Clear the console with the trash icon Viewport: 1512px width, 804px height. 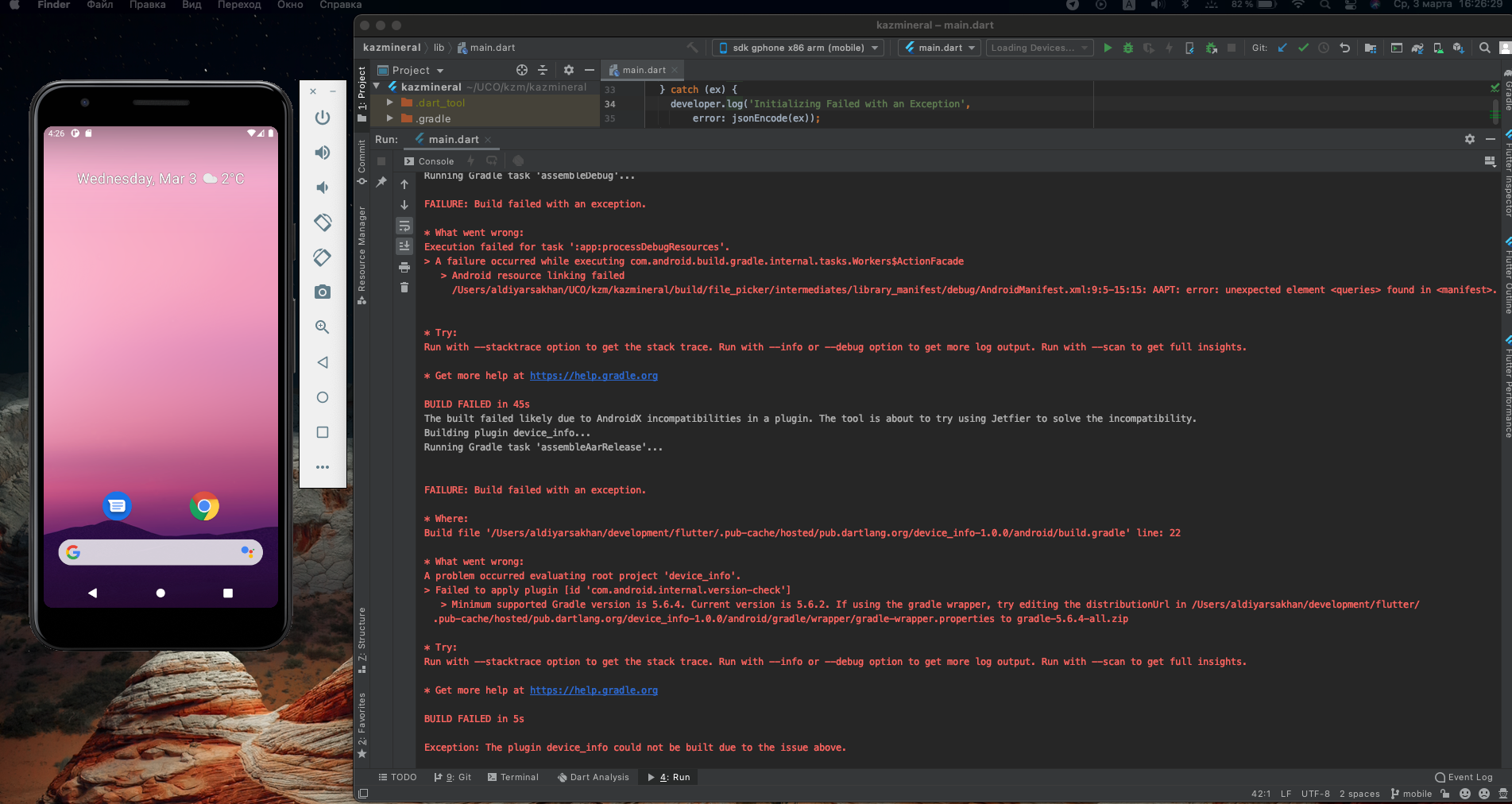tap(404, 288)
